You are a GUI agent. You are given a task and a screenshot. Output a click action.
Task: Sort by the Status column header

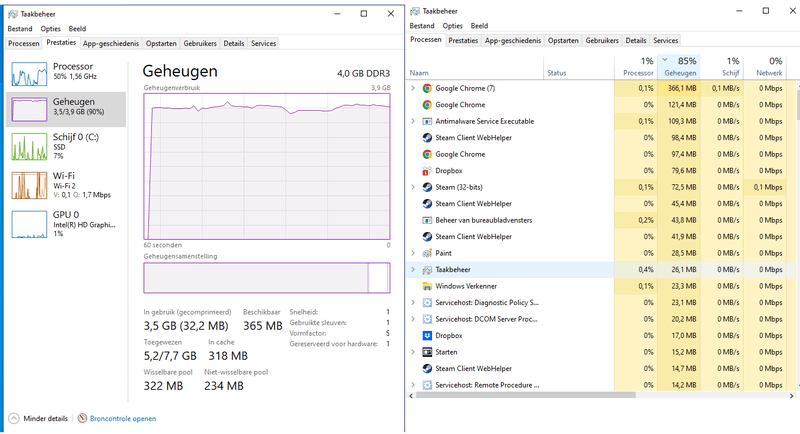579,67
